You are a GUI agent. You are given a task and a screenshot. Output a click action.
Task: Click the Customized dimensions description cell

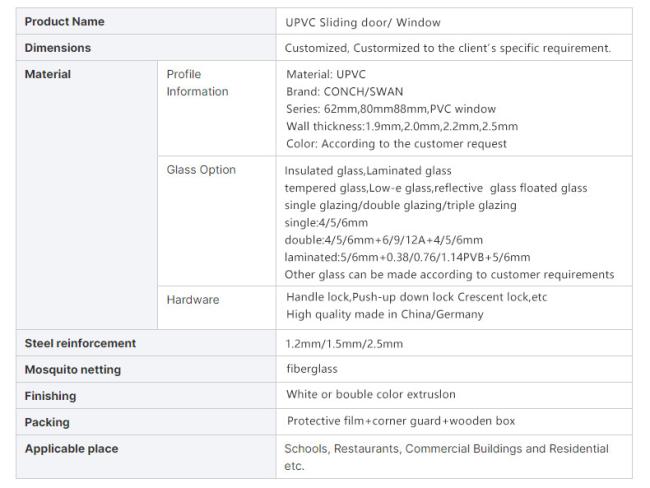click(454, 48)
